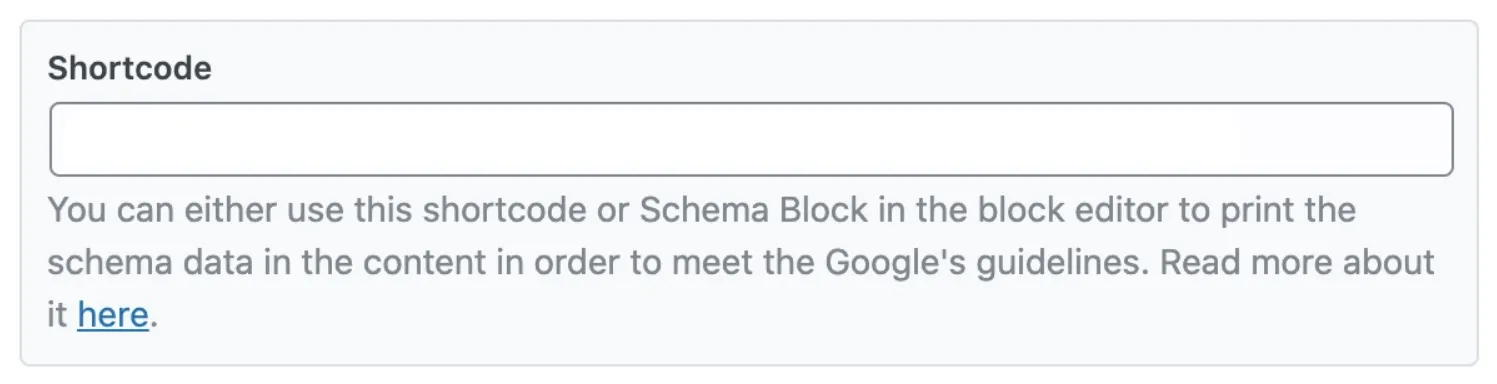Click the Shortcode label

pos(130,68)
